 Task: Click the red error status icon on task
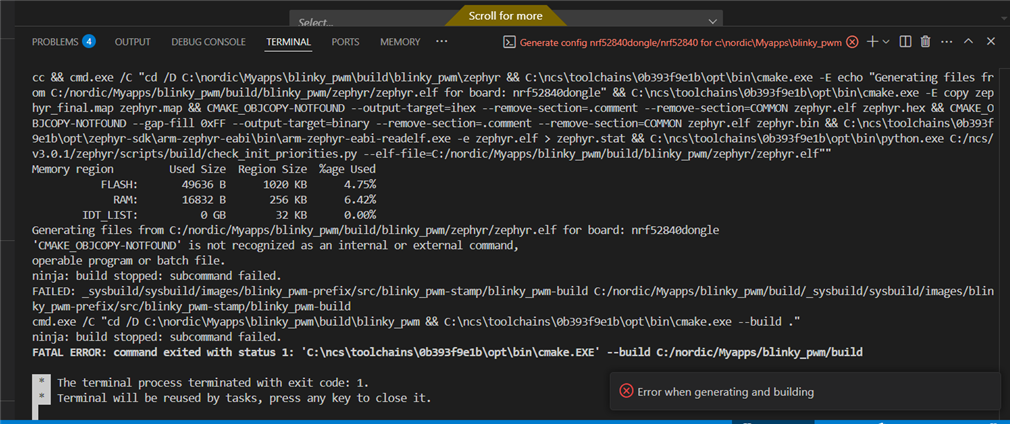coord(852,42)
